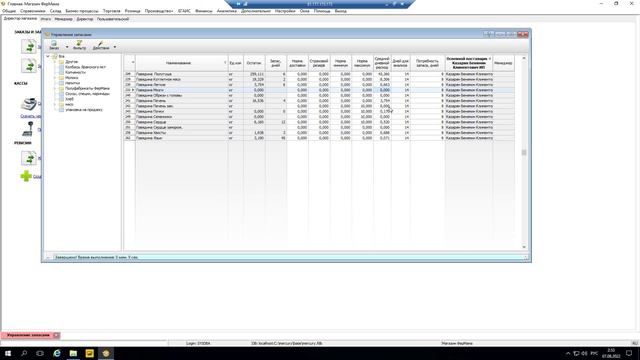Viewport: 640px width, 360px height.
Task: Select row Говядина Полутуша
Action: (x=319, y=74)
